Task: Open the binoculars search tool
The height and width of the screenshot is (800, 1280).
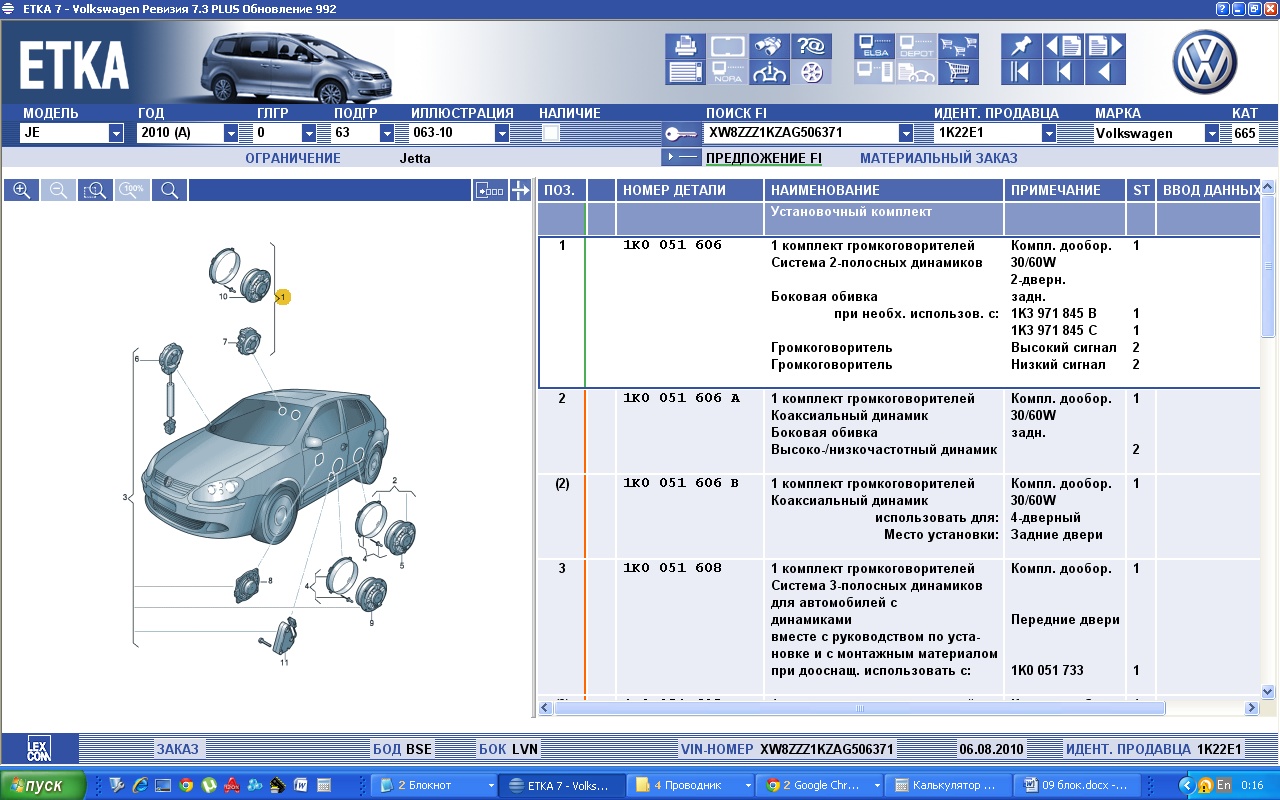Action: tap(768, 46)
